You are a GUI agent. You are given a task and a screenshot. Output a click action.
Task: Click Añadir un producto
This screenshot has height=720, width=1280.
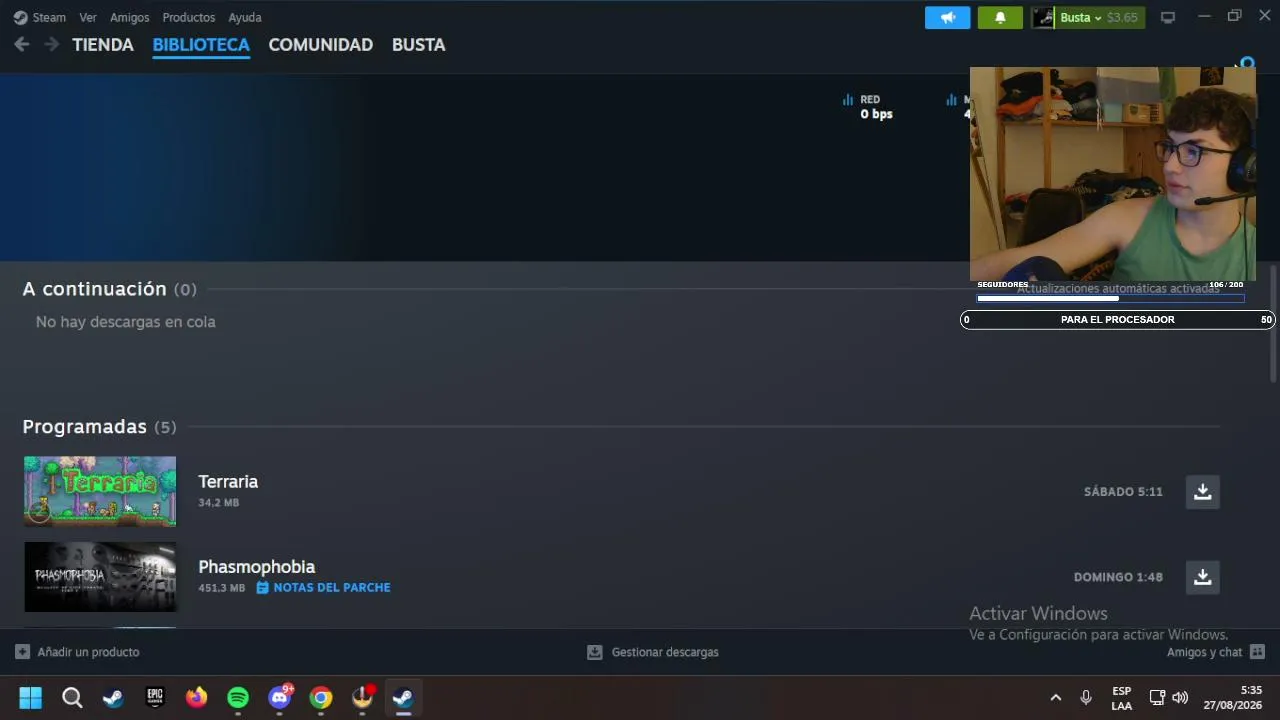pos(88,652)
